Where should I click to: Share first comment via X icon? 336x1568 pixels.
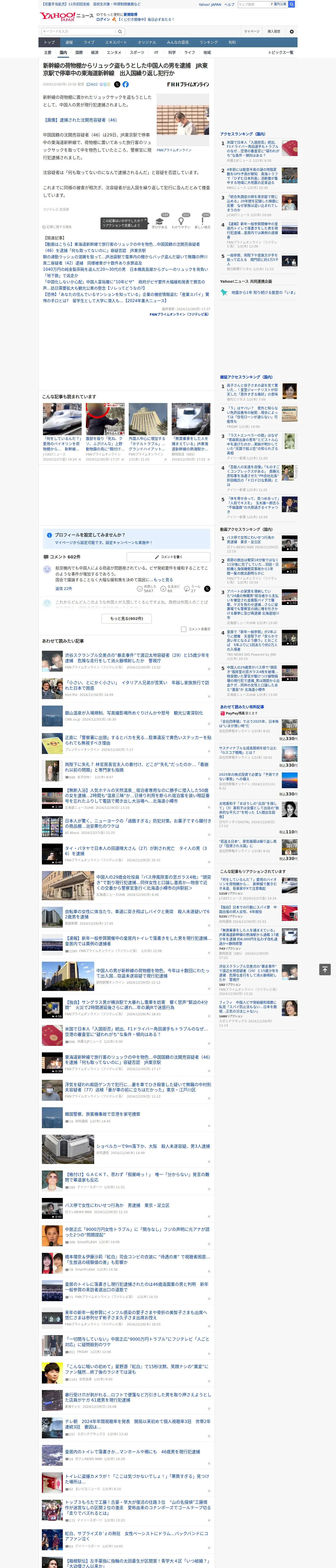tap(207, 589)
